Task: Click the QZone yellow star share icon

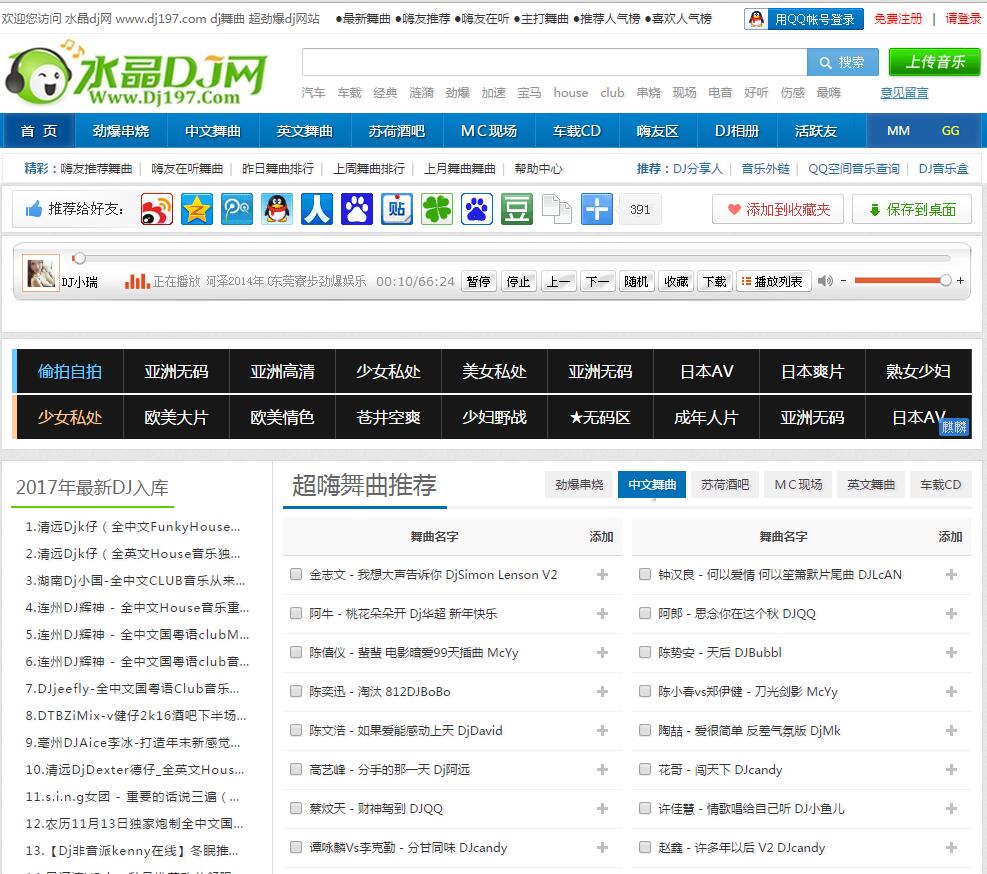Action: [197, 209]
